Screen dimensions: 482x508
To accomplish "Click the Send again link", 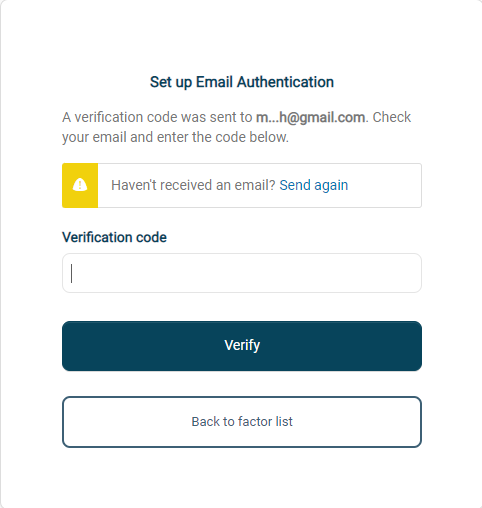I will [x=313, y=185].
